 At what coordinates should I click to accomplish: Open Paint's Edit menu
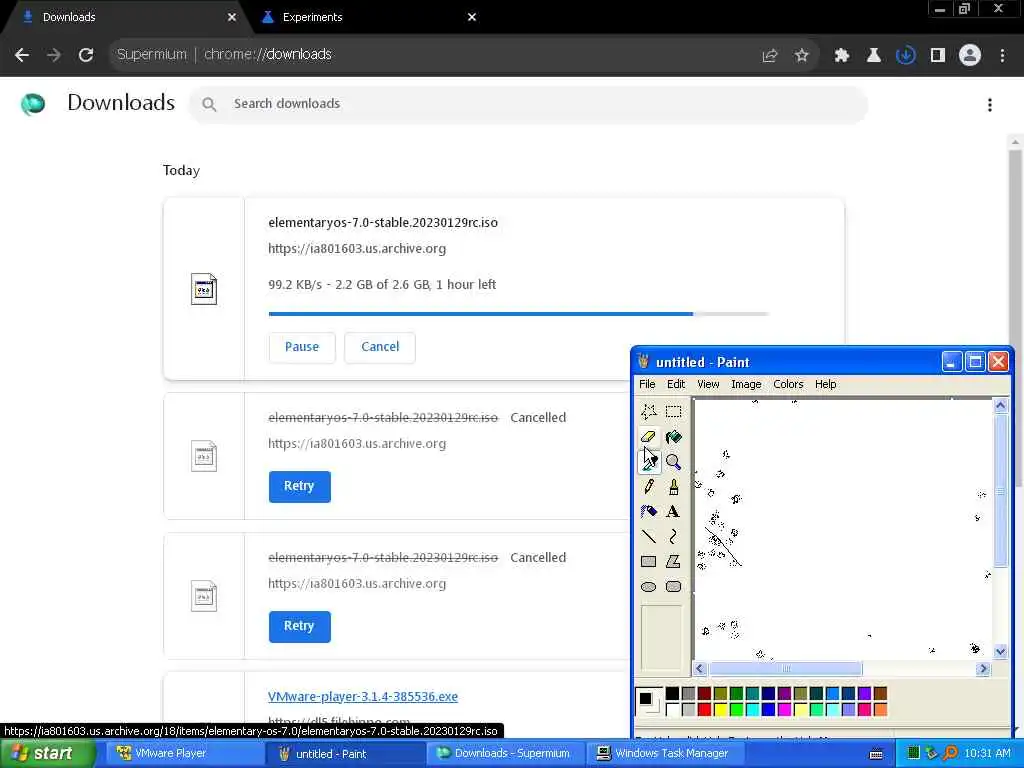coord(676,384)
